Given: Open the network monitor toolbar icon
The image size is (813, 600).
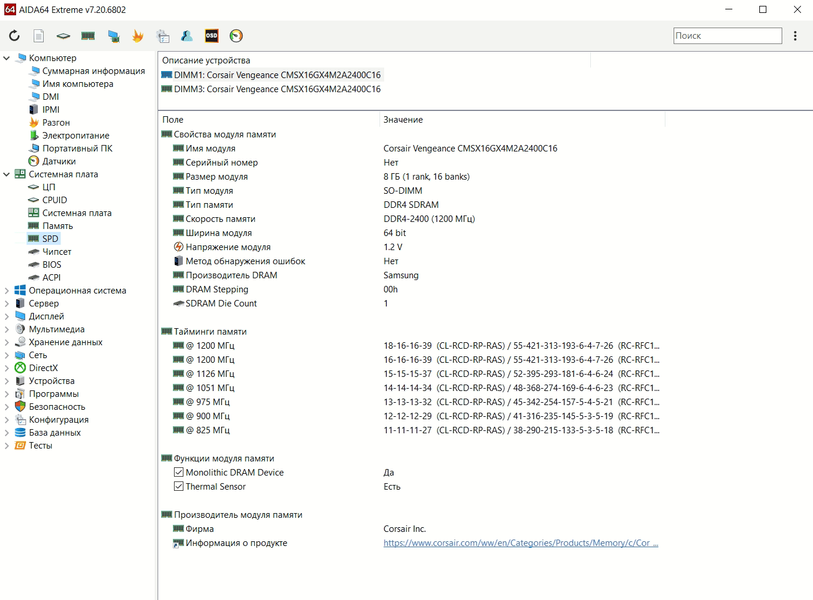Looking at the screenshot, I should (113, 36).
